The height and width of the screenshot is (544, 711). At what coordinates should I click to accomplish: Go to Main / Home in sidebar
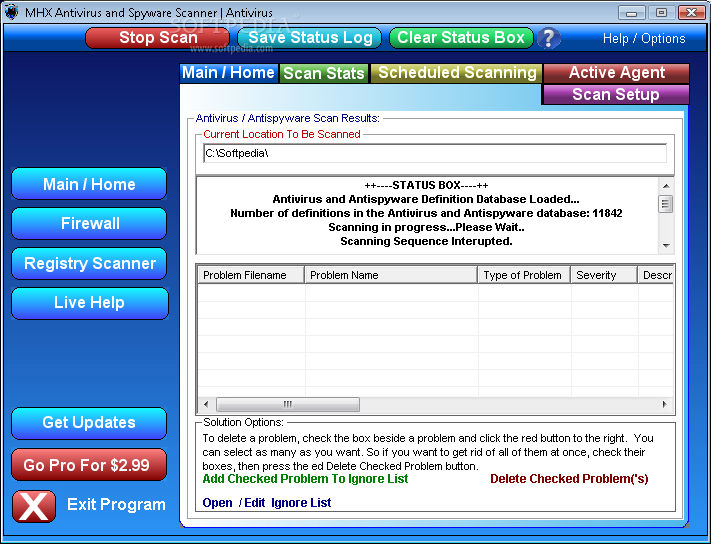coord(89,184)
